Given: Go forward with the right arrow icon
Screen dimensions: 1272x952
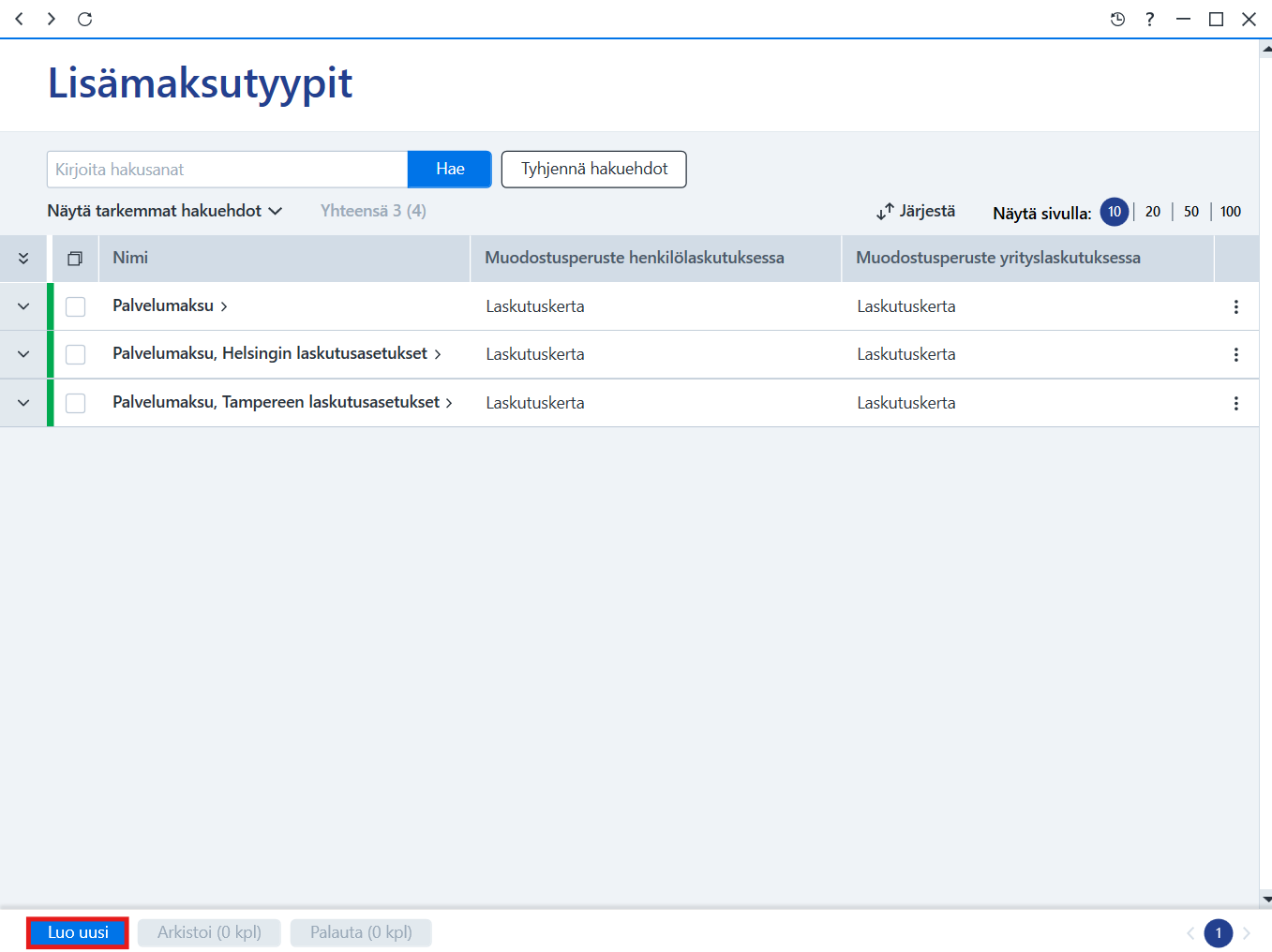Looking at the screenshot, I should click(x=52, y=19).
